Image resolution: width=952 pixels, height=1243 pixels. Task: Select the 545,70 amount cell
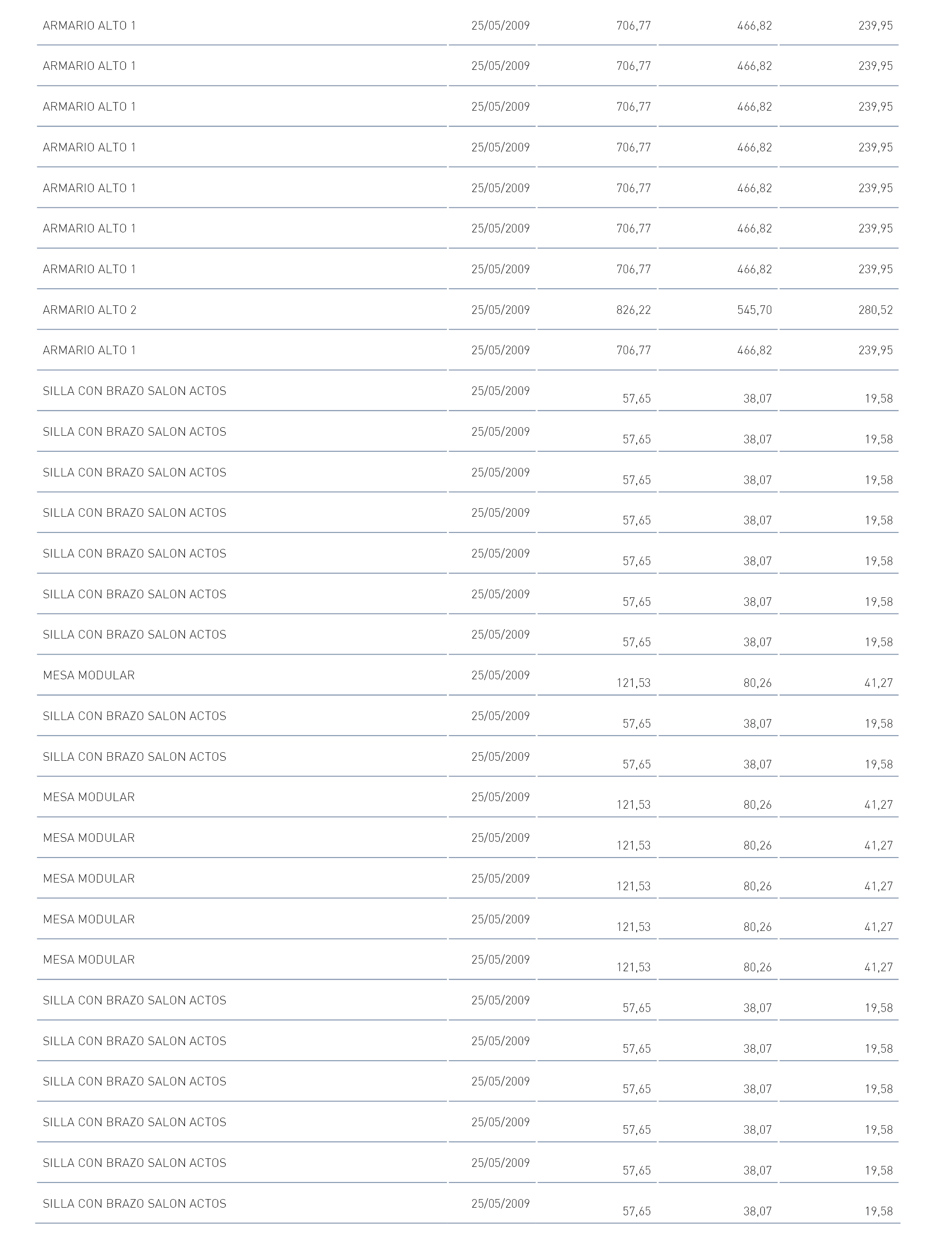(x=754, y=310)
